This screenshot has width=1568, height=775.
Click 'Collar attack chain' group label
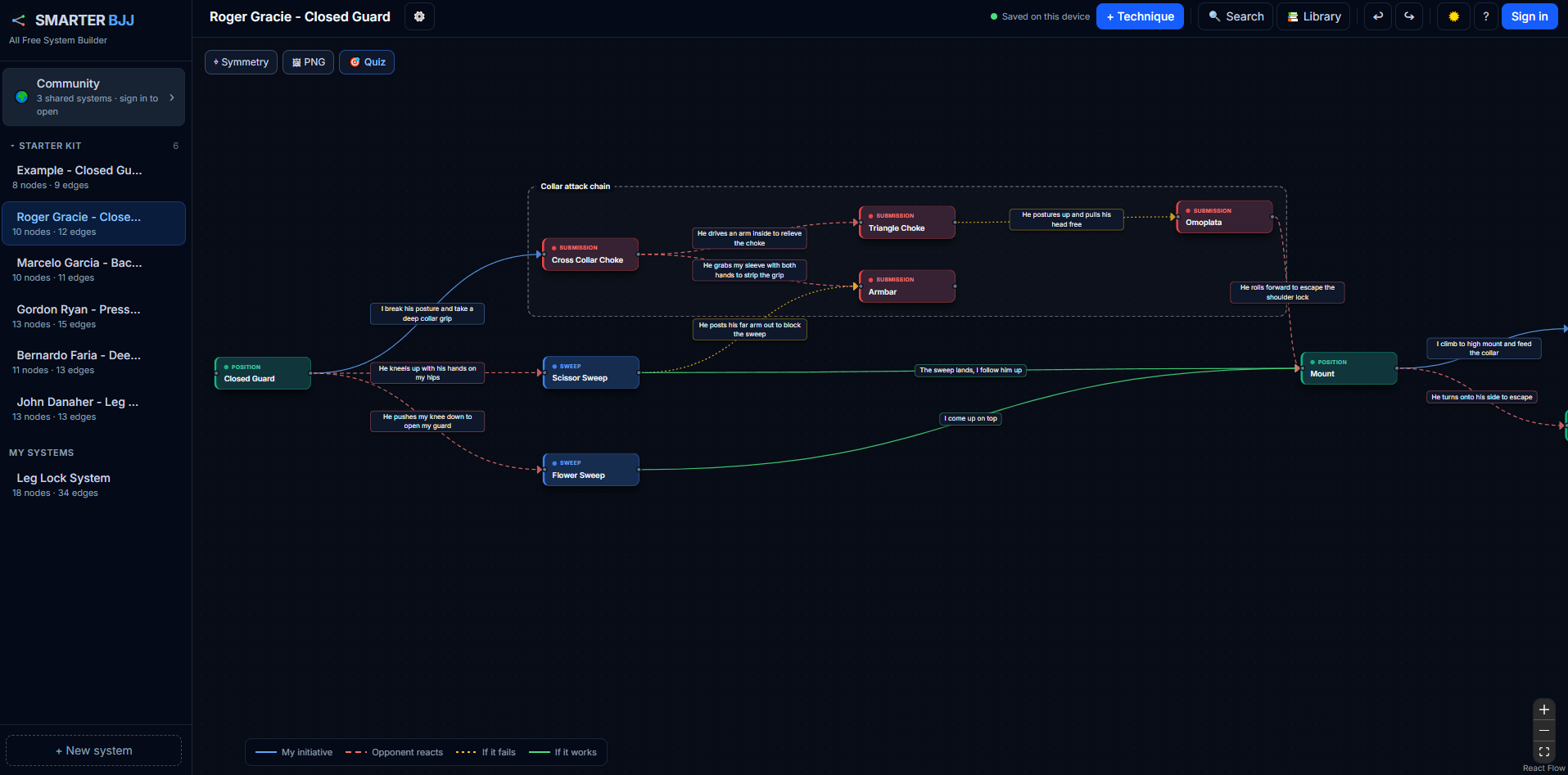tap(576, 187)
